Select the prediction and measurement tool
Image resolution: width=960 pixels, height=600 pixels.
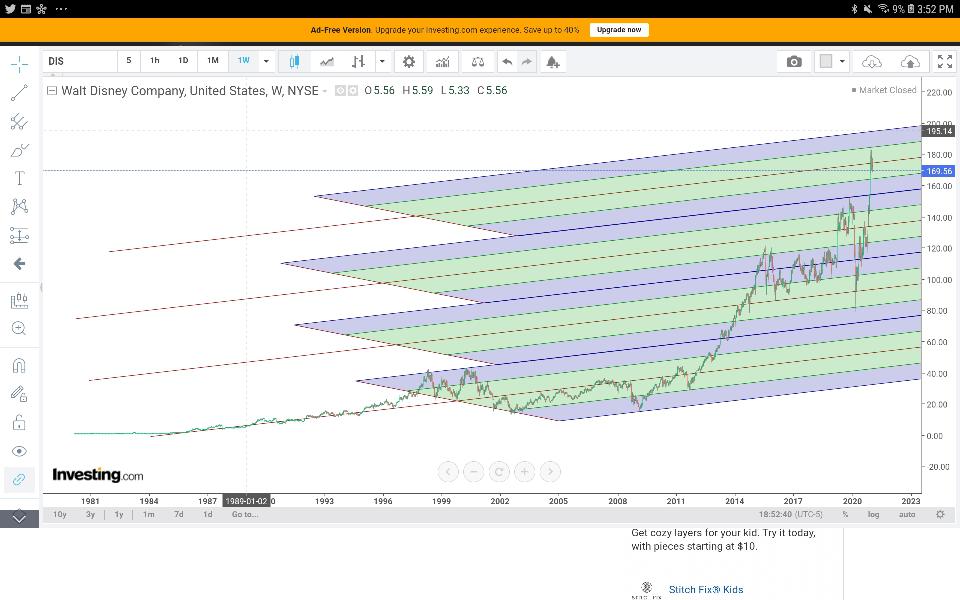click(19, 235)
